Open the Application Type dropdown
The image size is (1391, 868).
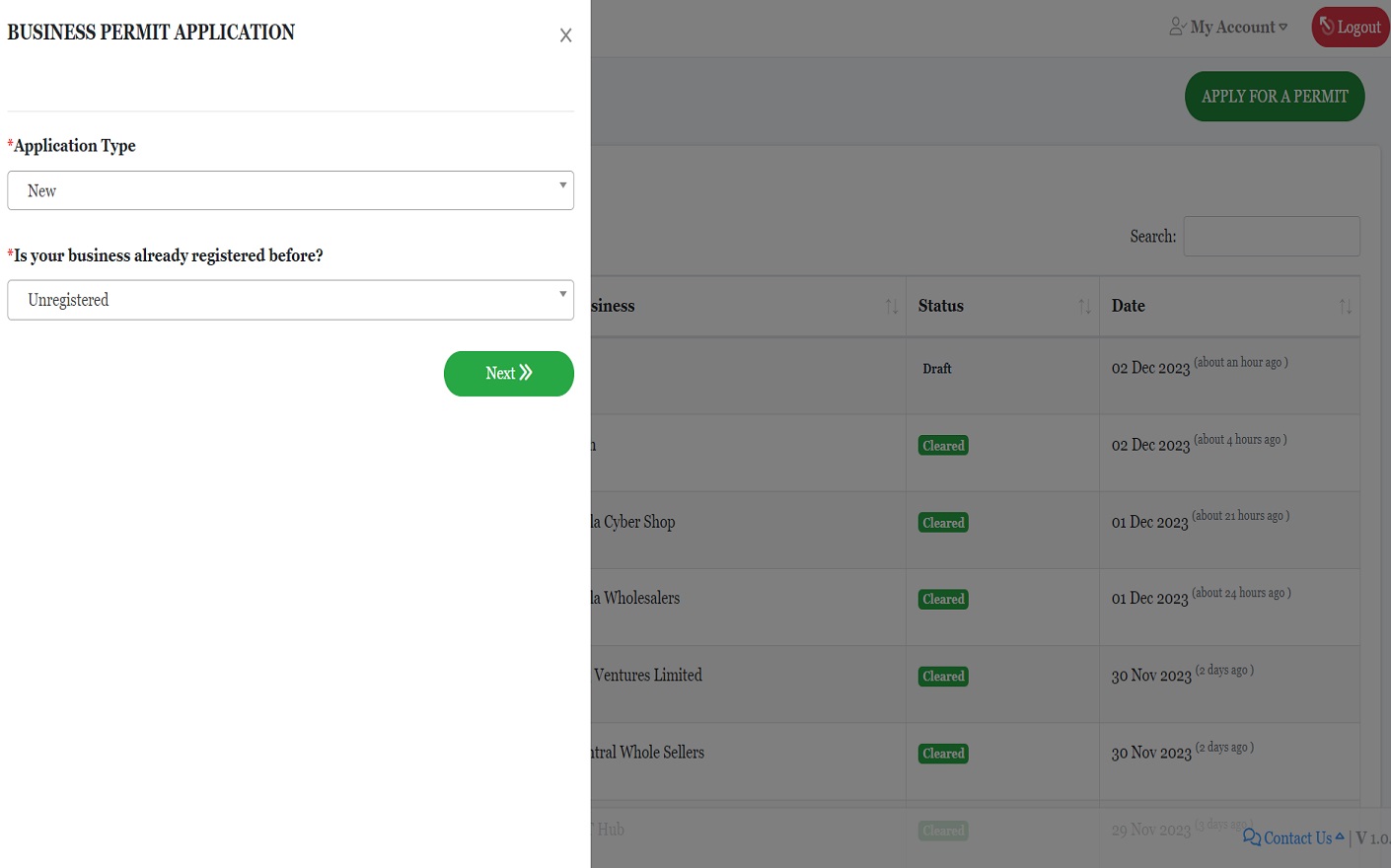point(290,190)
